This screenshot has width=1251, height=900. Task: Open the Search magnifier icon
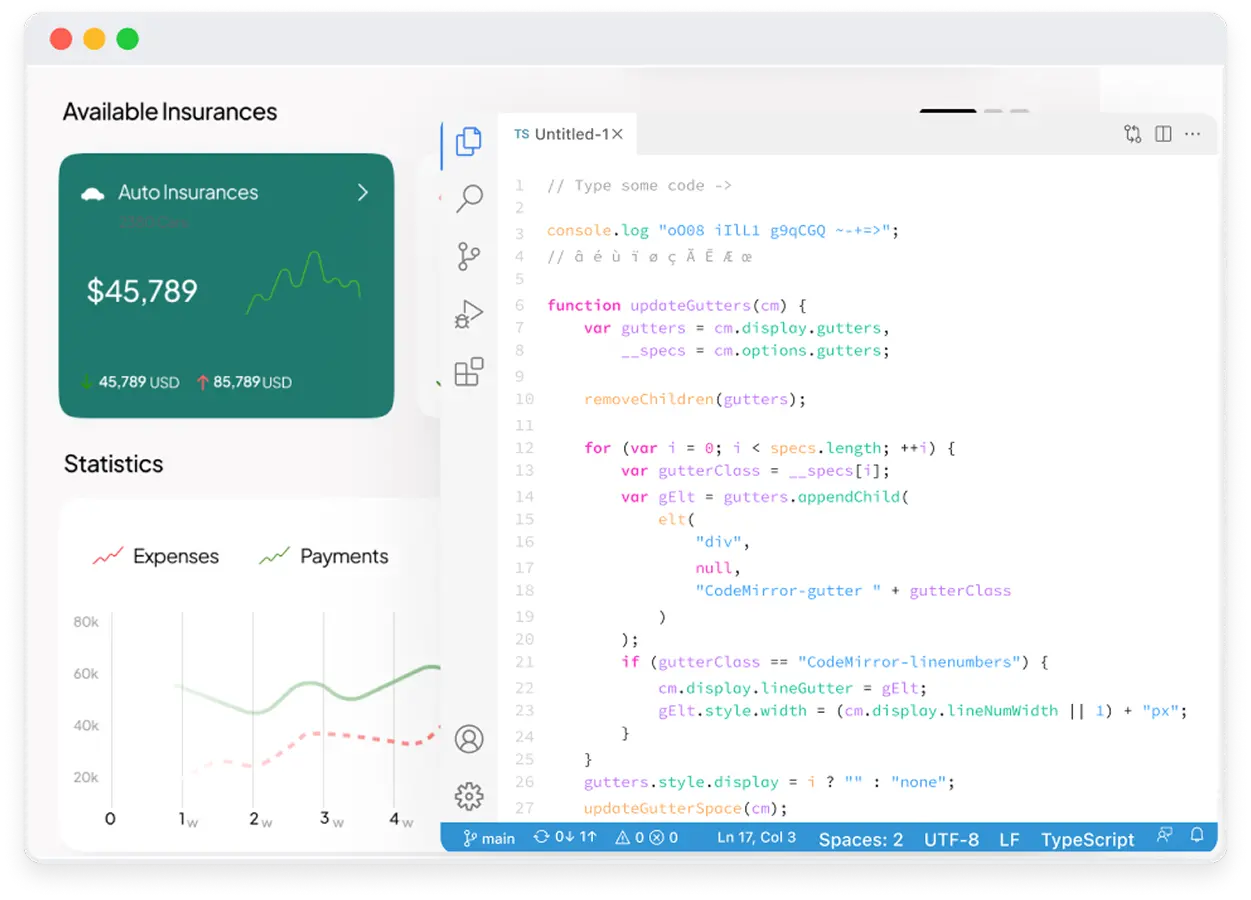(x=469, y=199)
